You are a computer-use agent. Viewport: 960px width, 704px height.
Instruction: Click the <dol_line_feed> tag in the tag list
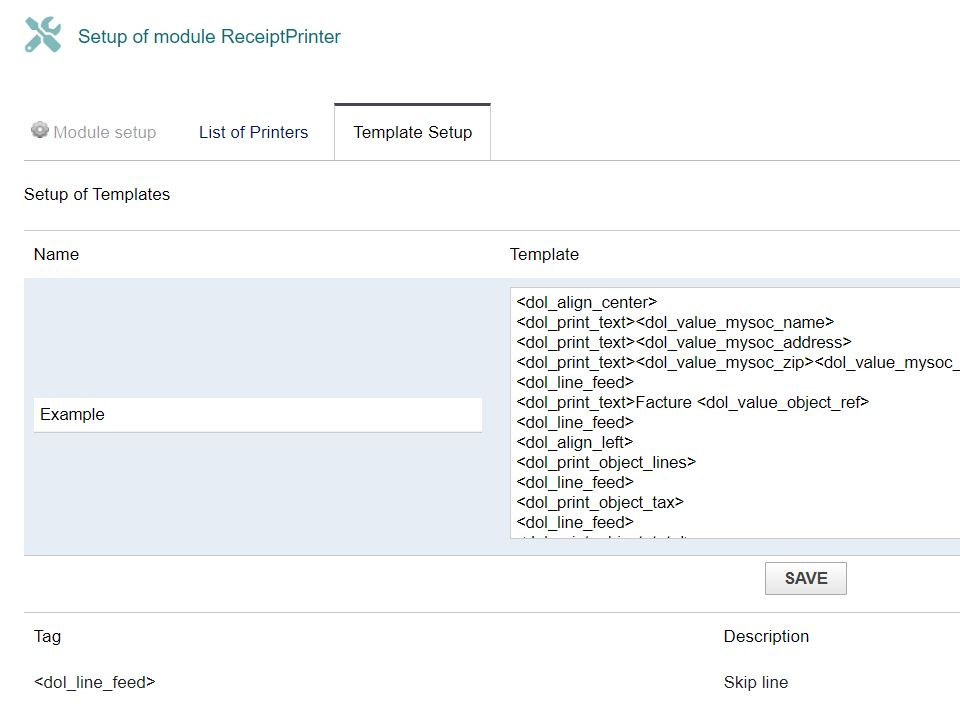click(94, 682)
